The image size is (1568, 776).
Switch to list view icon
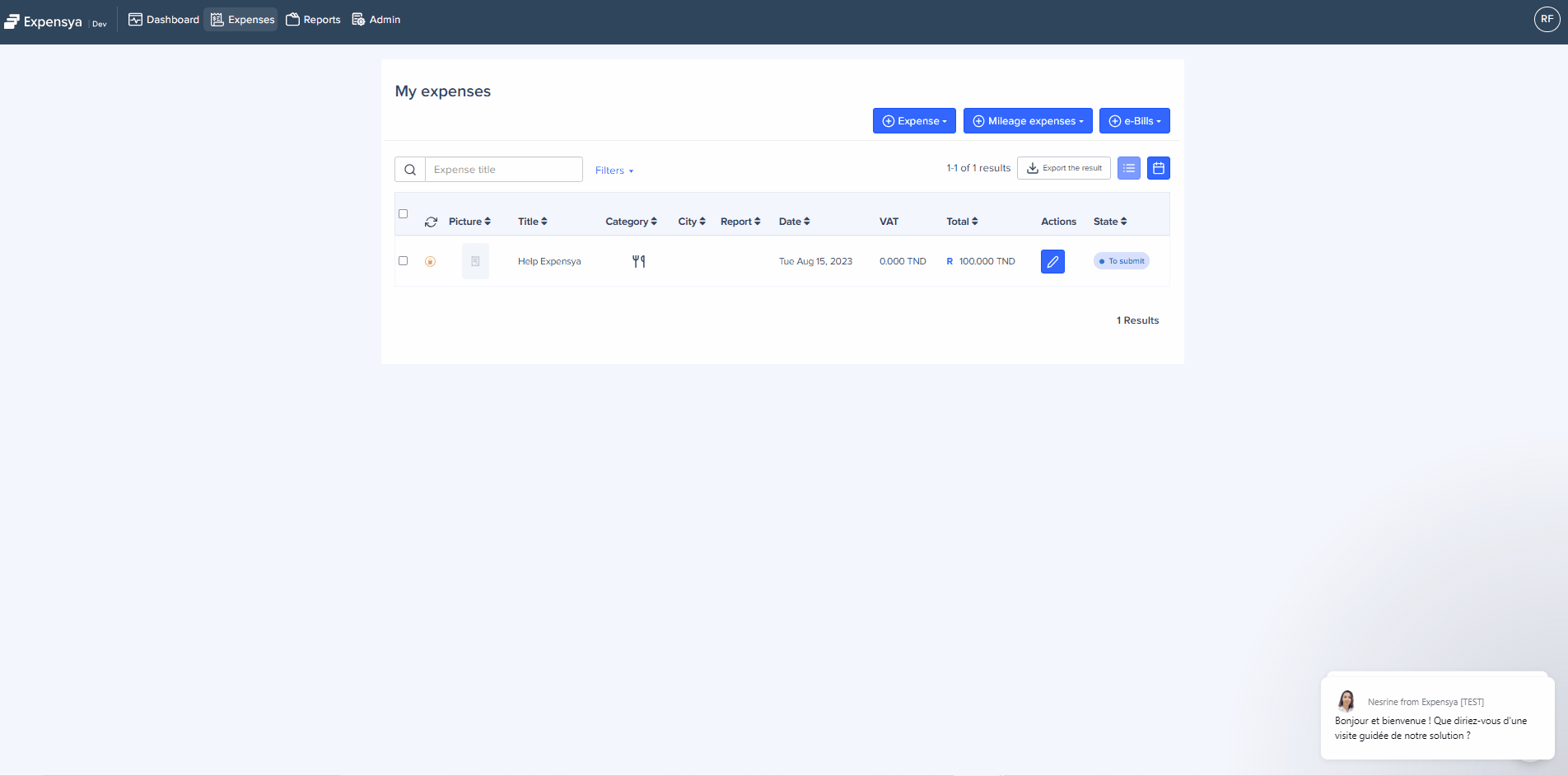pyautogui.click(x=1128, y=168)
